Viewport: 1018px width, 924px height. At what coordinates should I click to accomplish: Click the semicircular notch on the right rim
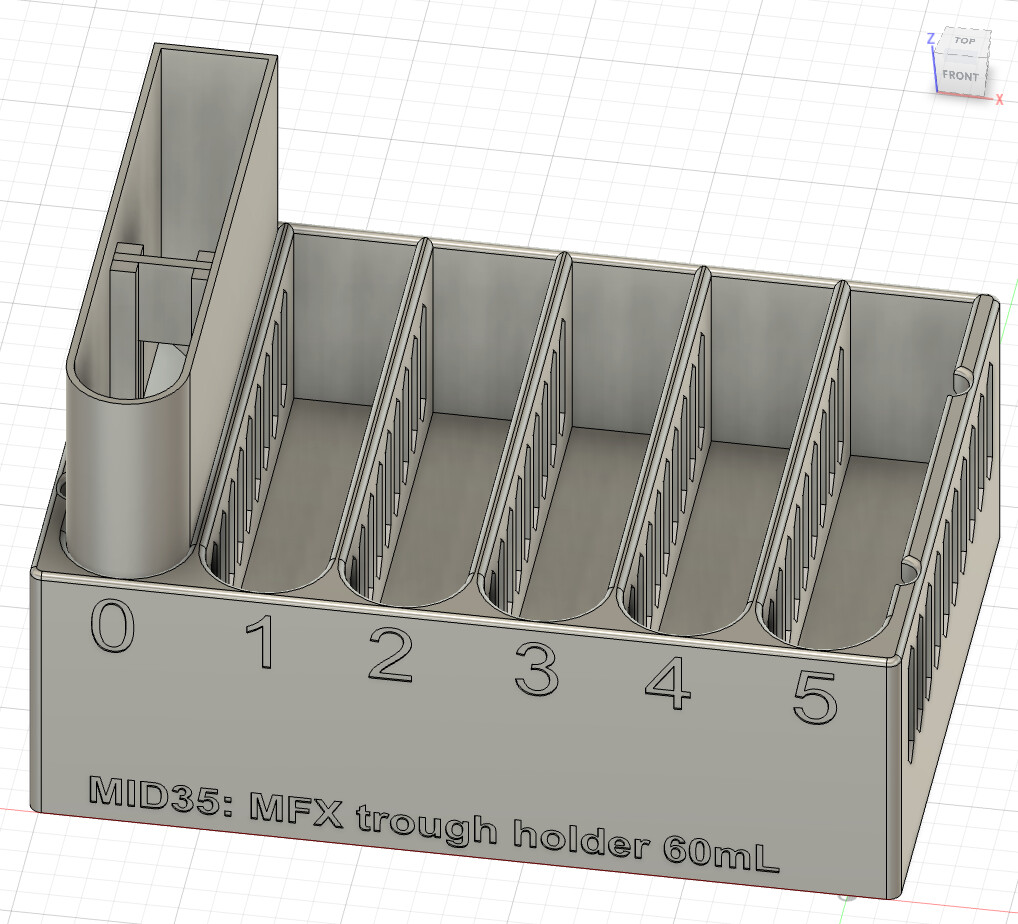962,381
